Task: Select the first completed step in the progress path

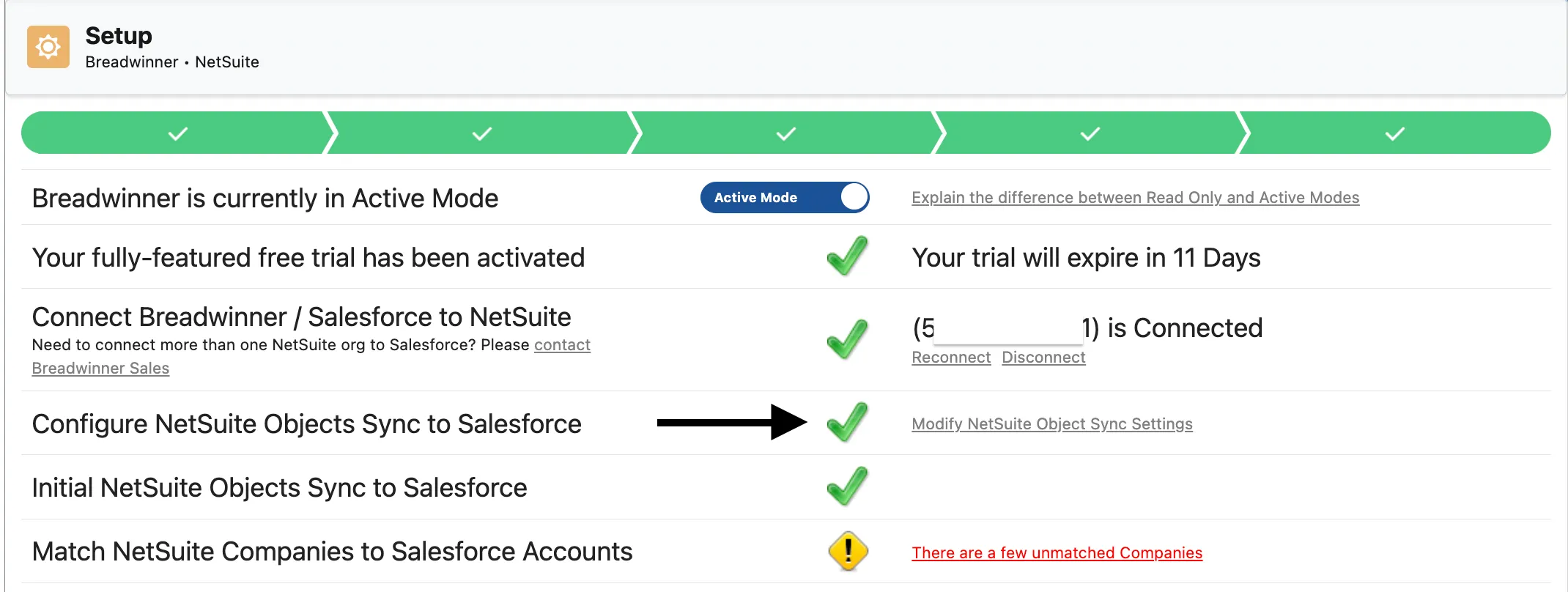Action: click(177, 133)
